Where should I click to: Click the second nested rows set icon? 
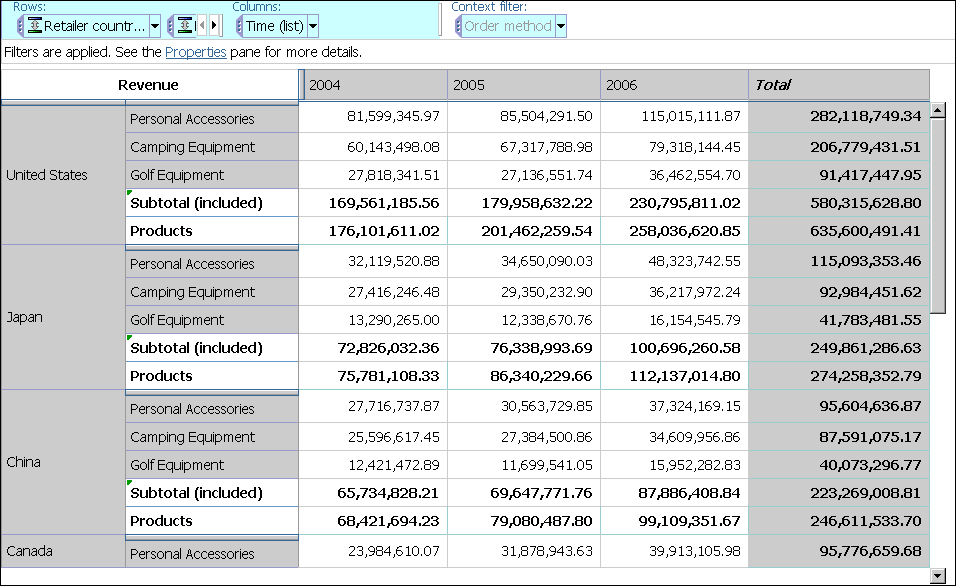[x=185, y=26]
